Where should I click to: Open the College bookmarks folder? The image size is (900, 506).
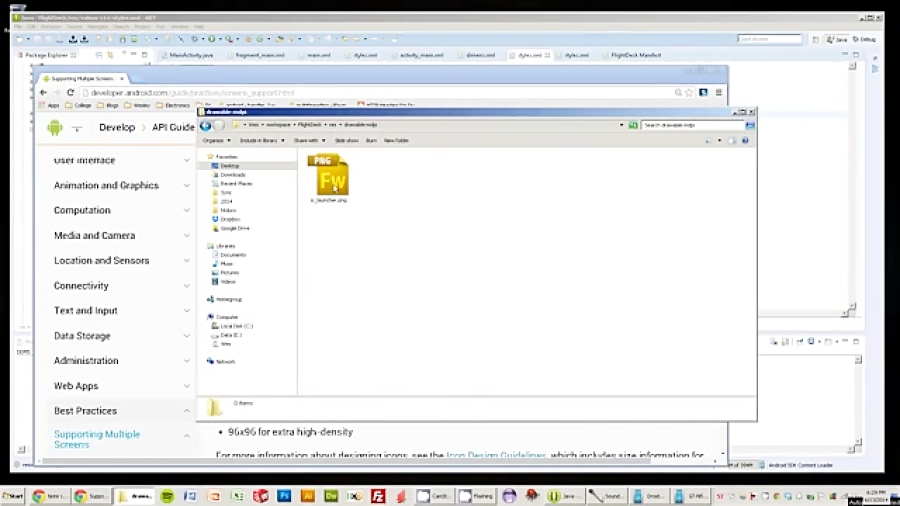(x=79, y=106)
